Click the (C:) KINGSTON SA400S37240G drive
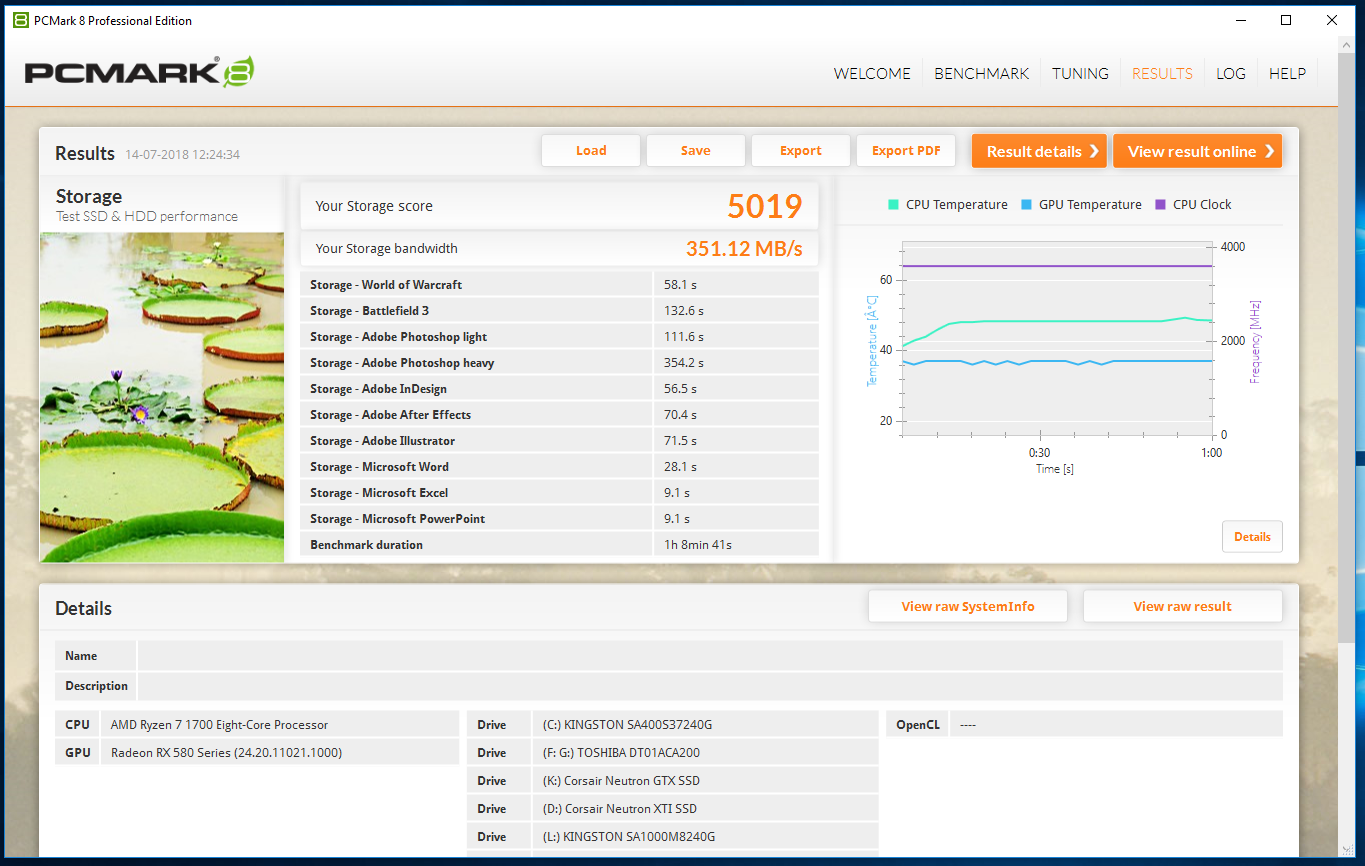The height and width of the screenshot is (866, 1365). (x=704, y=725)
